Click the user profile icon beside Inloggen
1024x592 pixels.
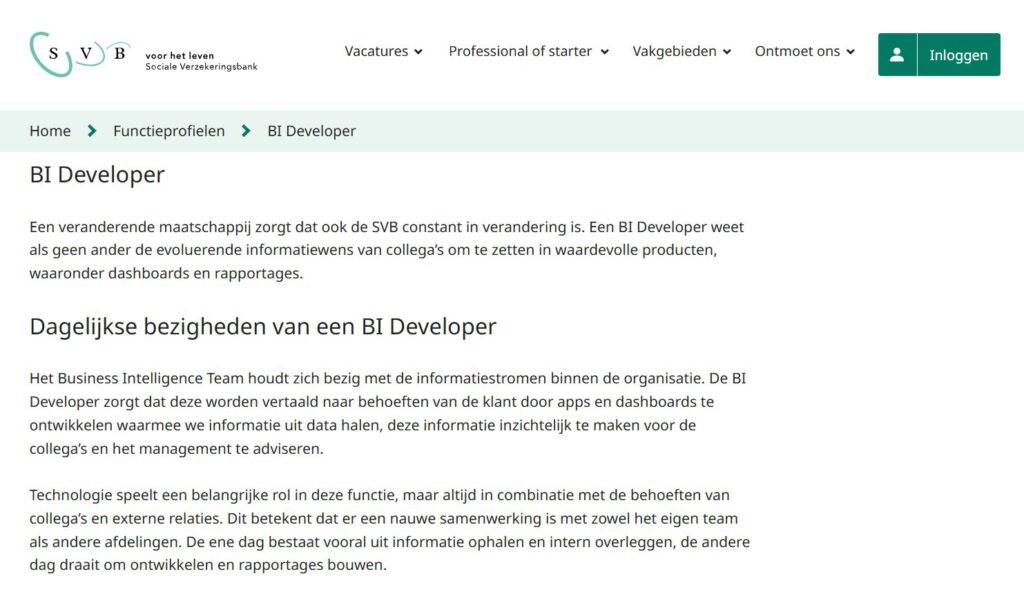click(897, 55)
